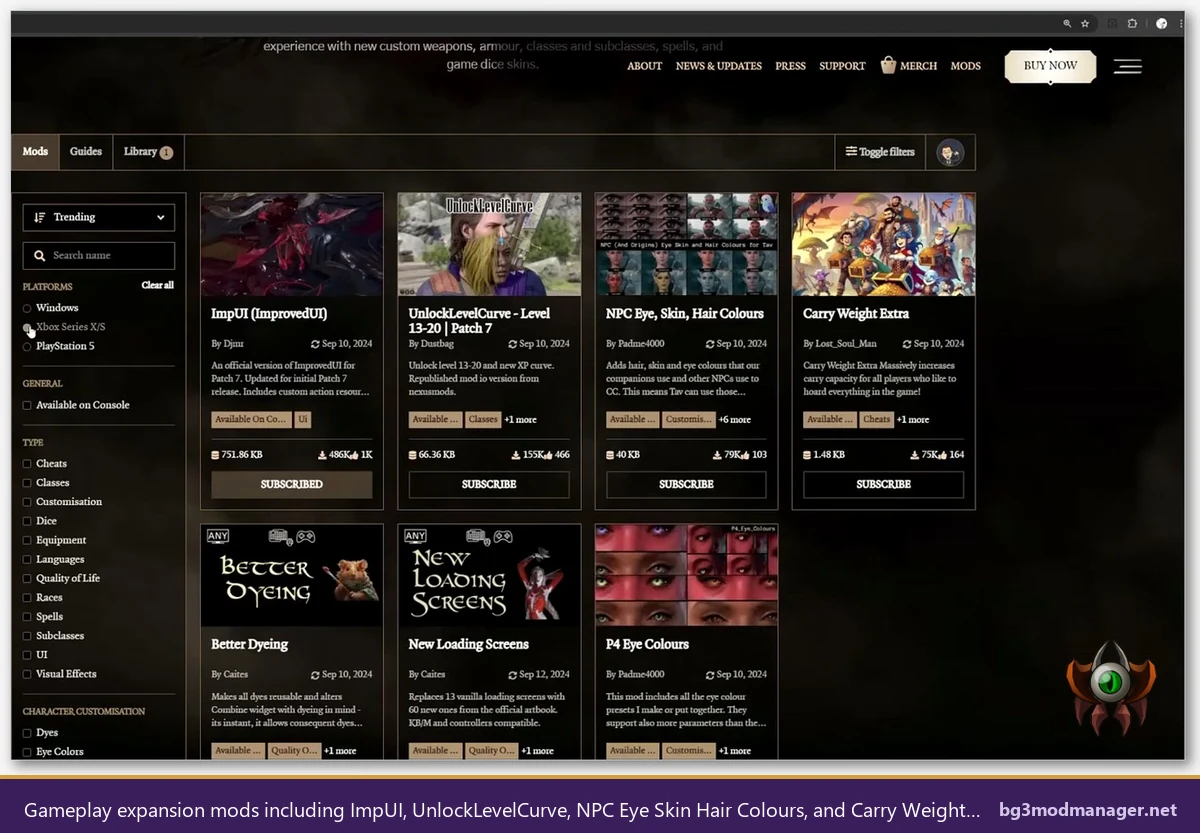Click the Clear all filters link
Image resolution: width=1200 pixels, height=833 pixels.
click(158, 286)
